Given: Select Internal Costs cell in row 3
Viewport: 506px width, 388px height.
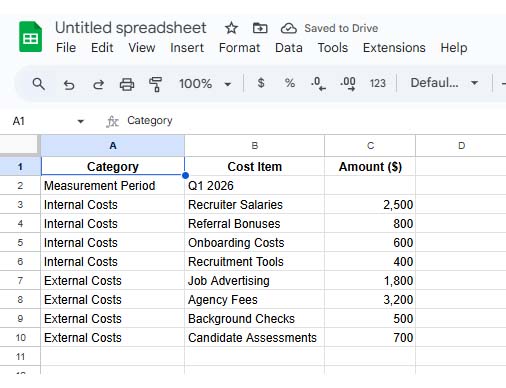Looking at the screenshot, I should tap(113, 204).
